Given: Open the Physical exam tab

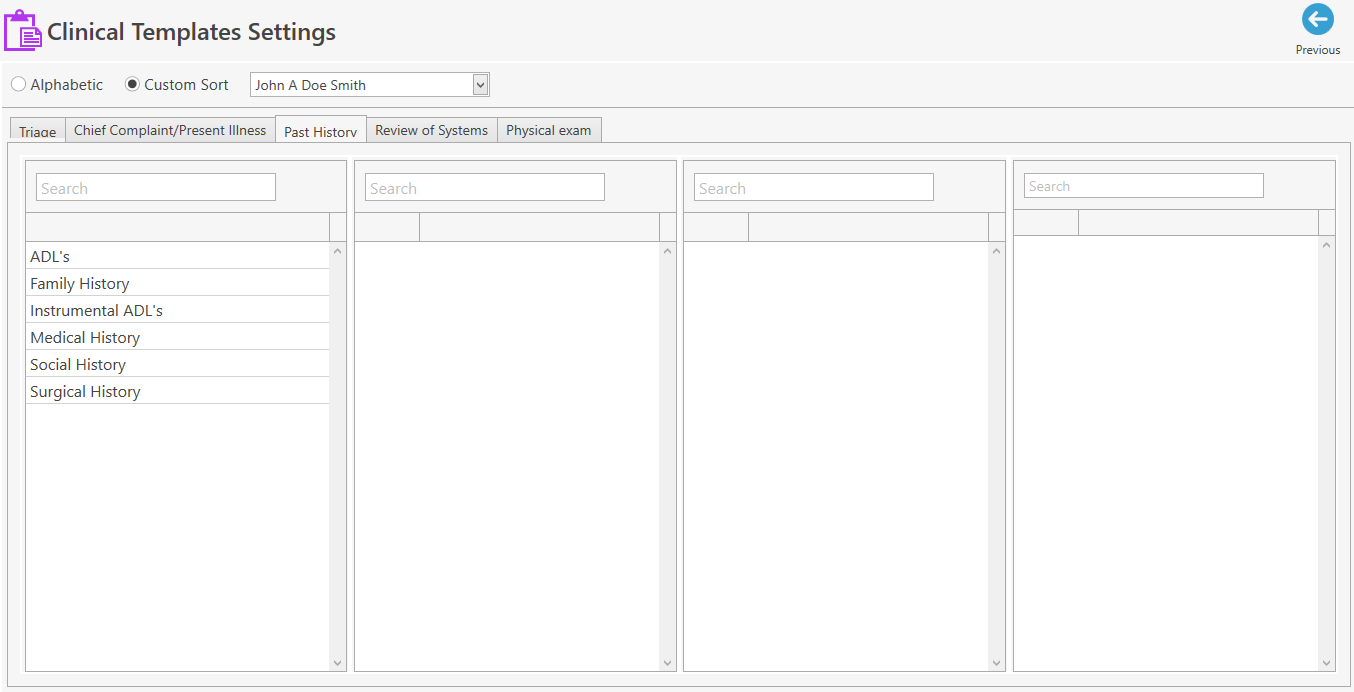Looking at the screenshot, I should (x=549, y=129).
